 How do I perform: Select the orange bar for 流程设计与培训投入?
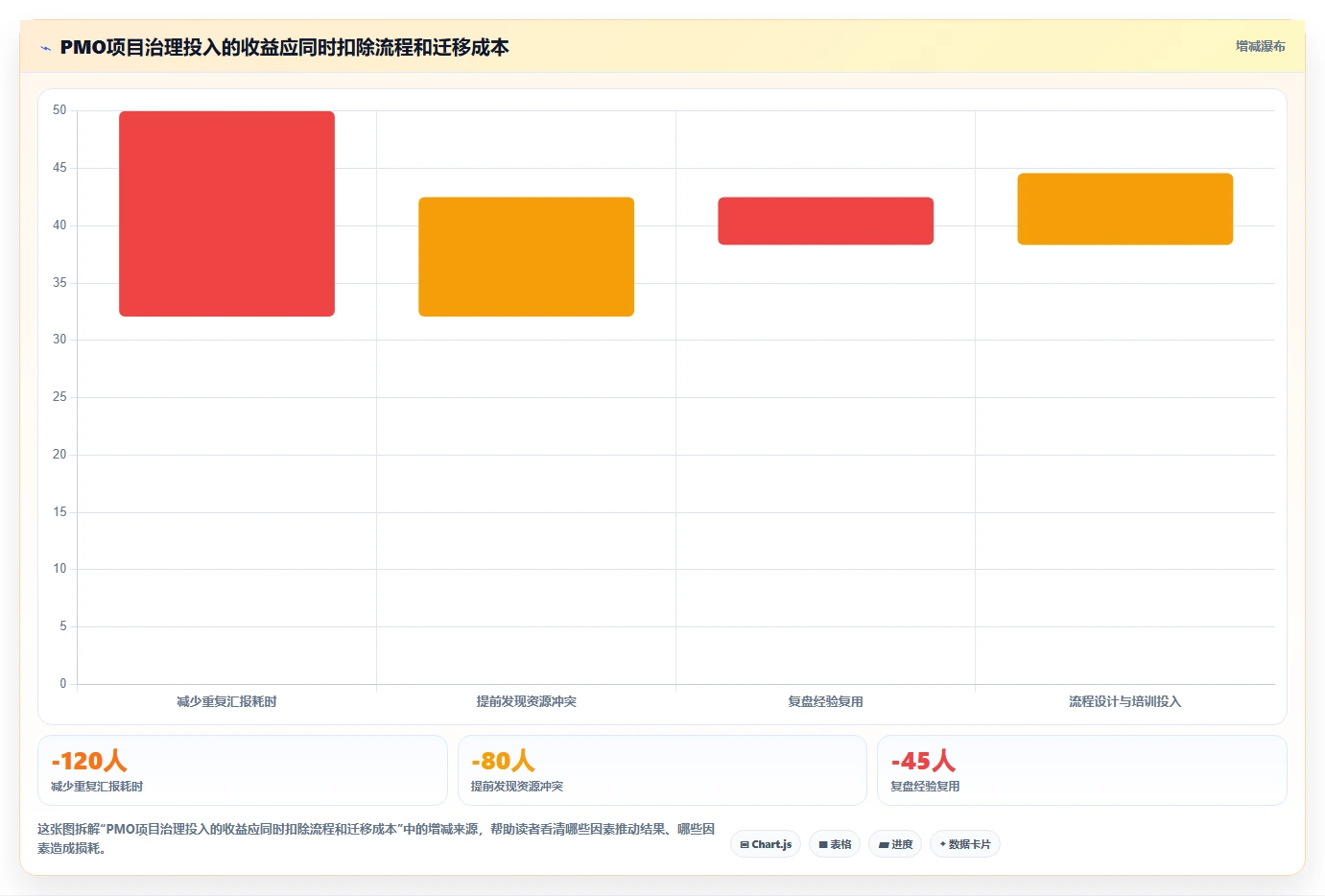click(1124, 209)
